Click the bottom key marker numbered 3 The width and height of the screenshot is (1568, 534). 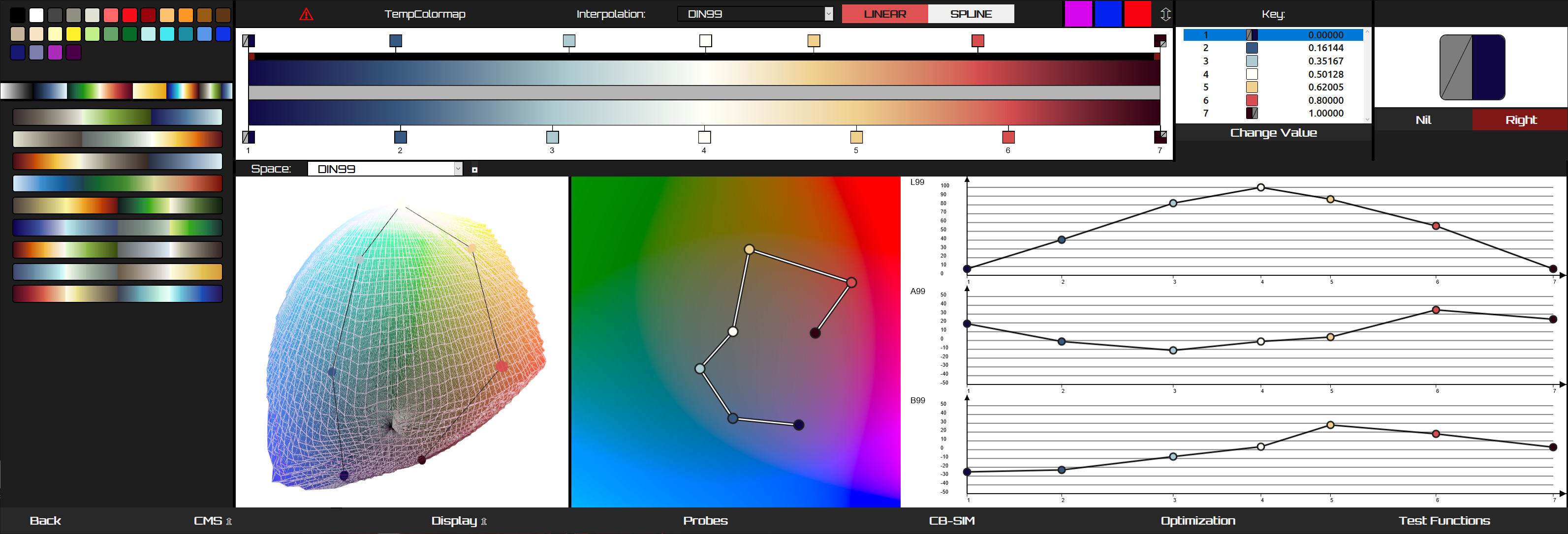click(x=553, y=137)
